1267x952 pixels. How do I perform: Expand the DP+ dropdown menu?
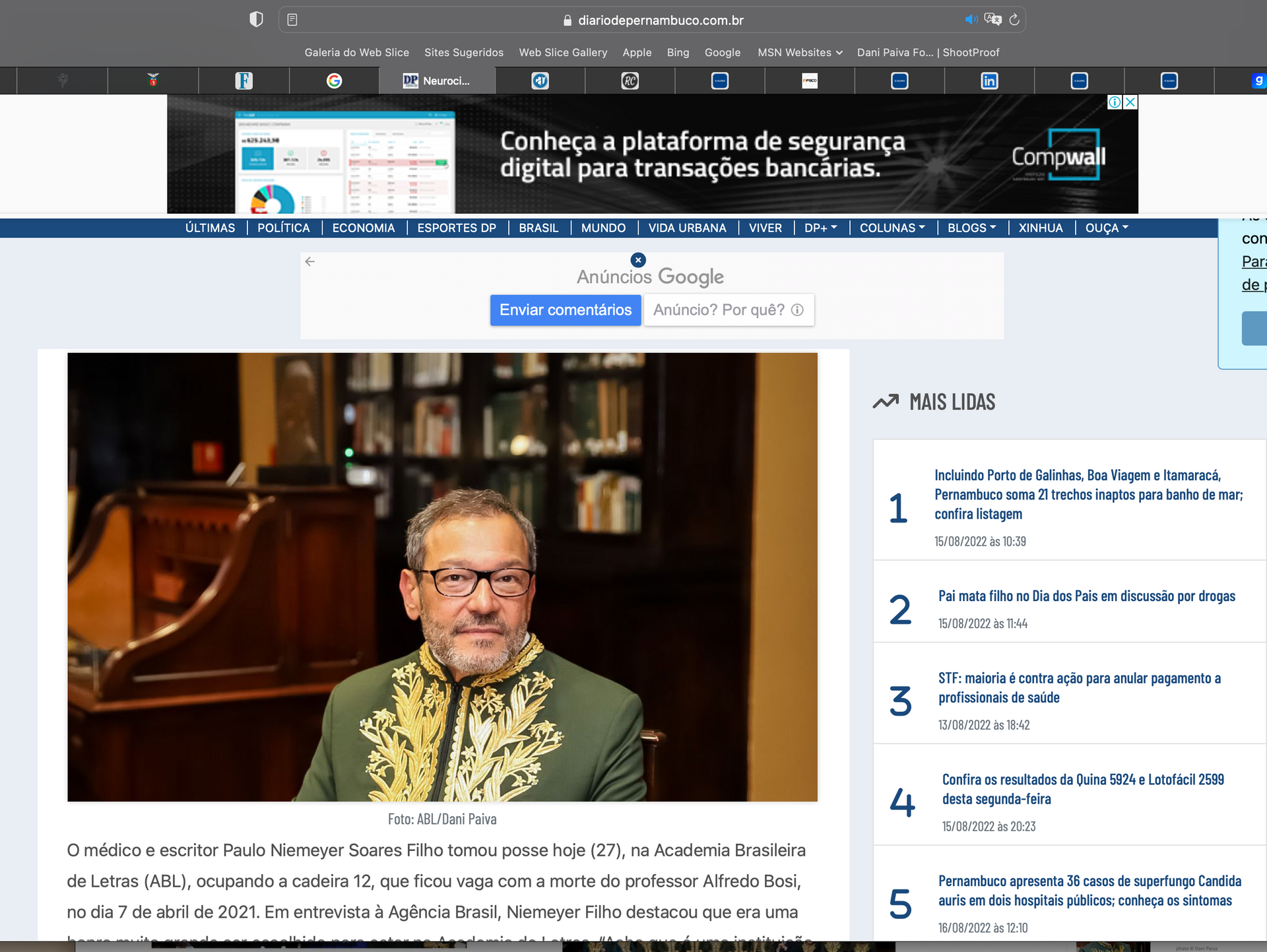click(x=820, y=228)
